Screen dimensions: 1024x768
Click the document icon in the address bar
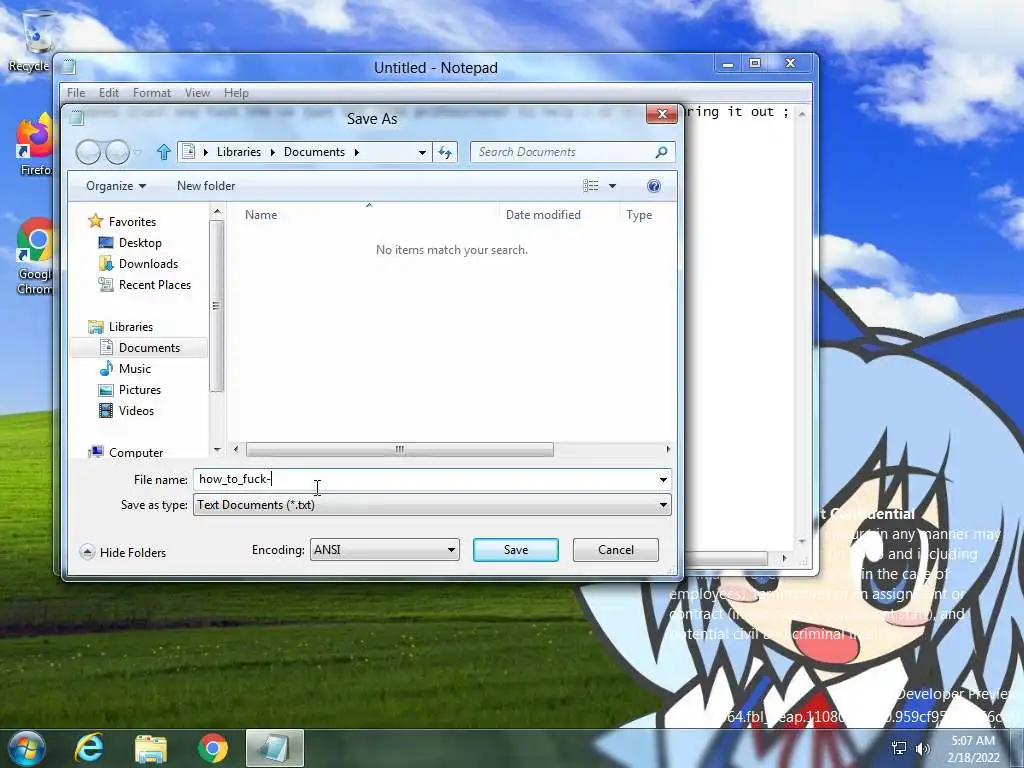(188, 152)
